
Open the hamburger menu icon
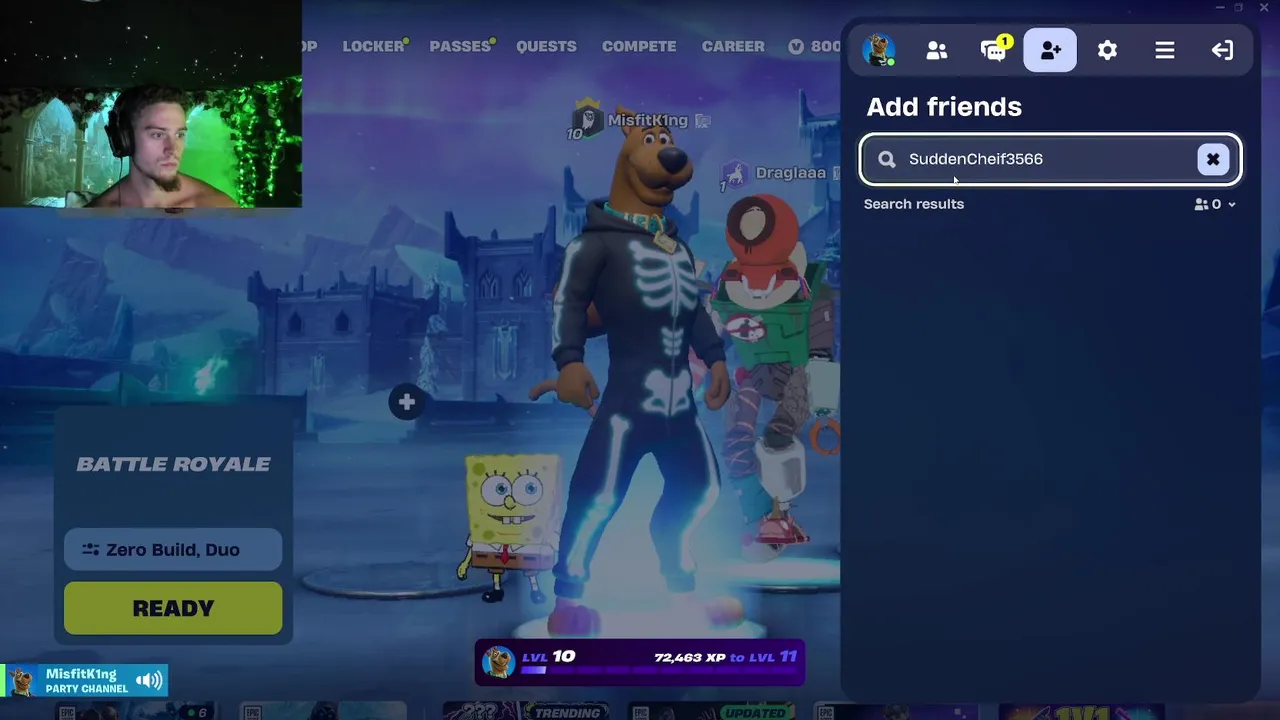click(1165, 50)
